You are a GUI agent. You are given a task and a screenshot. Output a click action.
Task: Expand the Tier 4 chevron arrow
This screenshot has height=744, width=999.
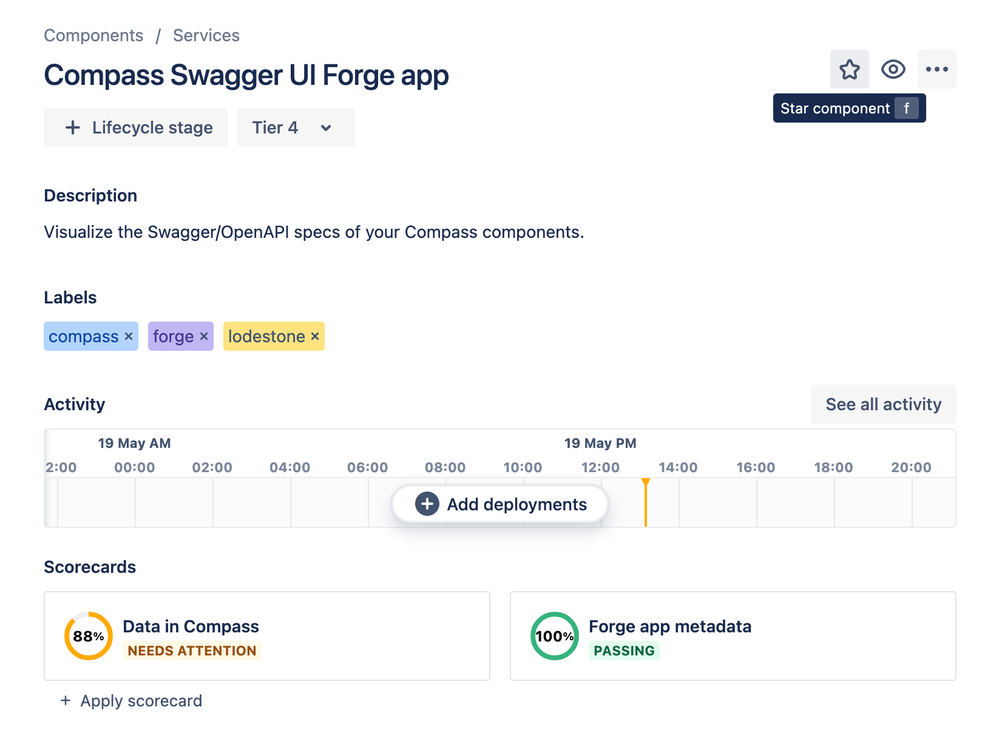[326, 128]
